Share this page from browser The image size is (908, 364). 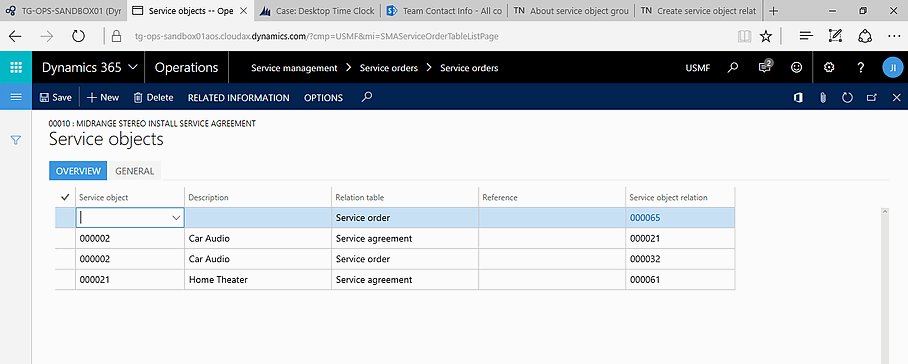(x=865, y=36)
